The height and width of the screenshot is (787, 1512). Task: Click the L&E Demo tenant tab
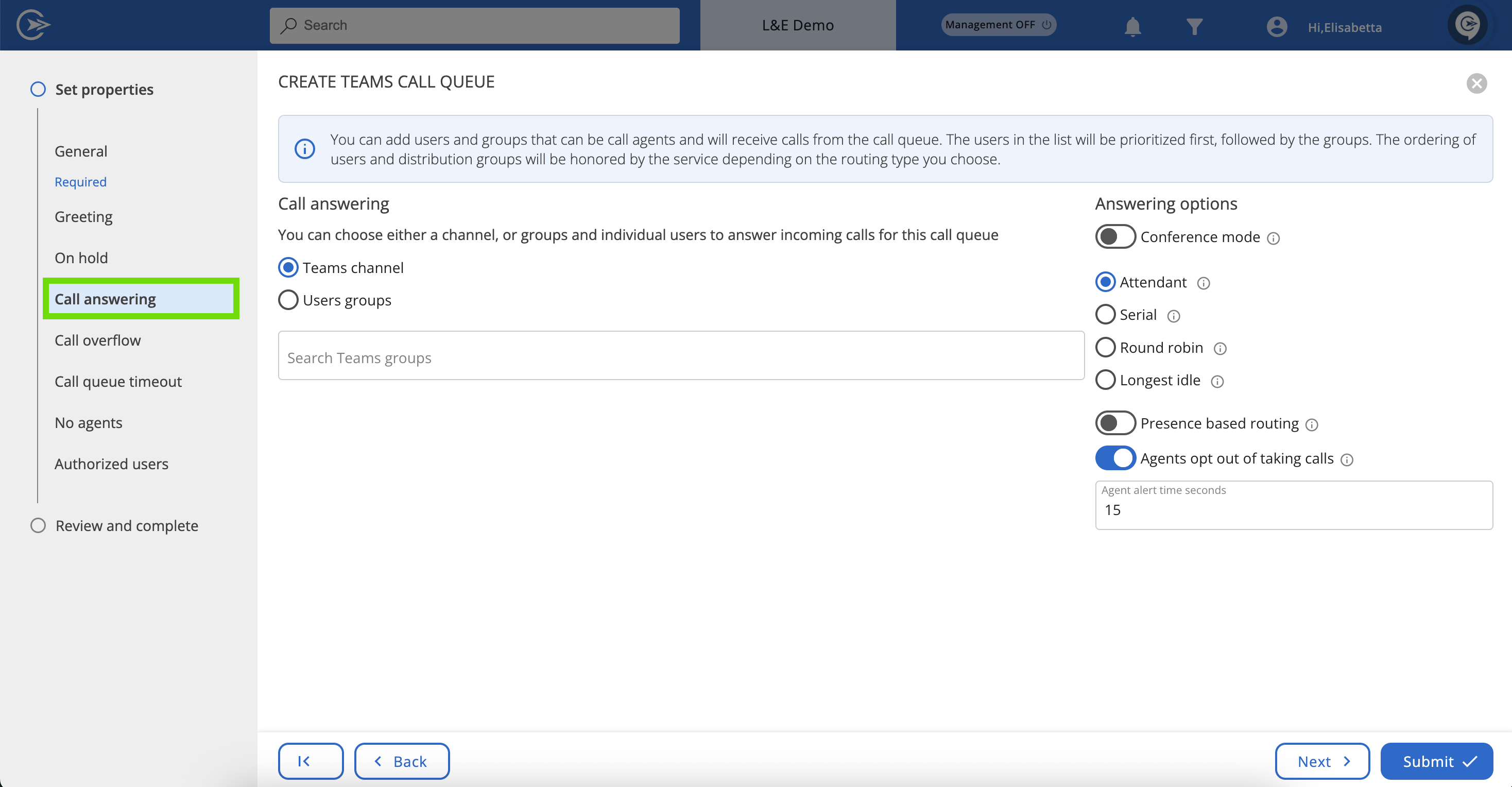click(x=798, y=25)
